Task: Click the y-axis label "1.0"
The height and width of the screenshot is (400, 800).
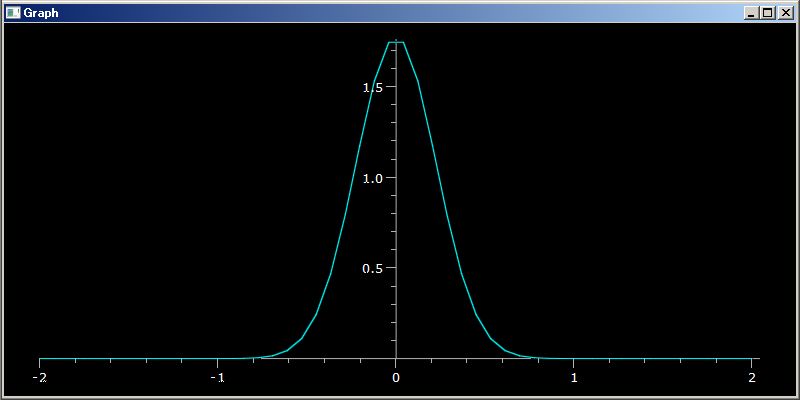Action: pos(372,178)
